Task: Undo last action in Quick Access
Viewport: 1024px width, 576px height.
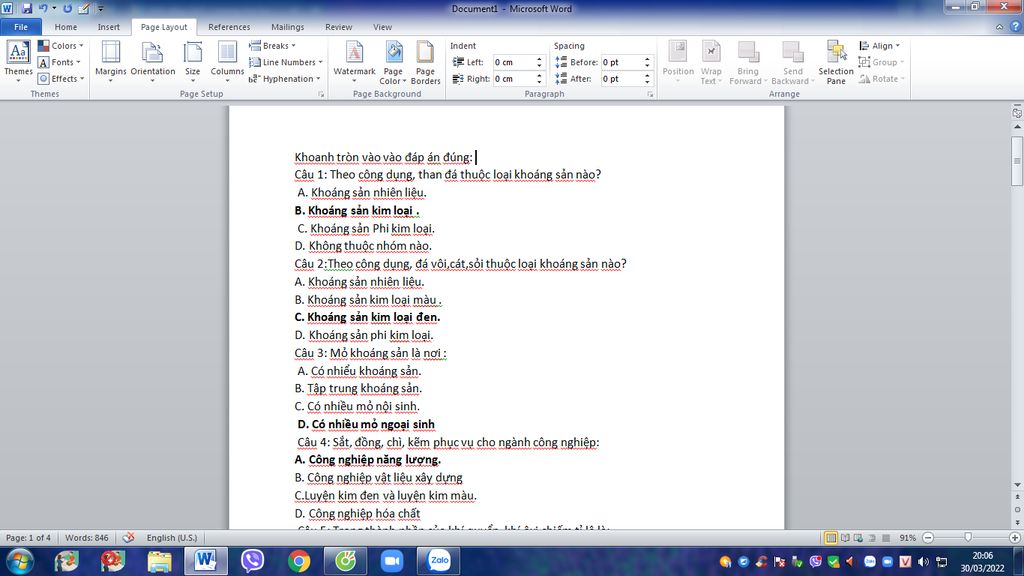Action: pos(44,8)
